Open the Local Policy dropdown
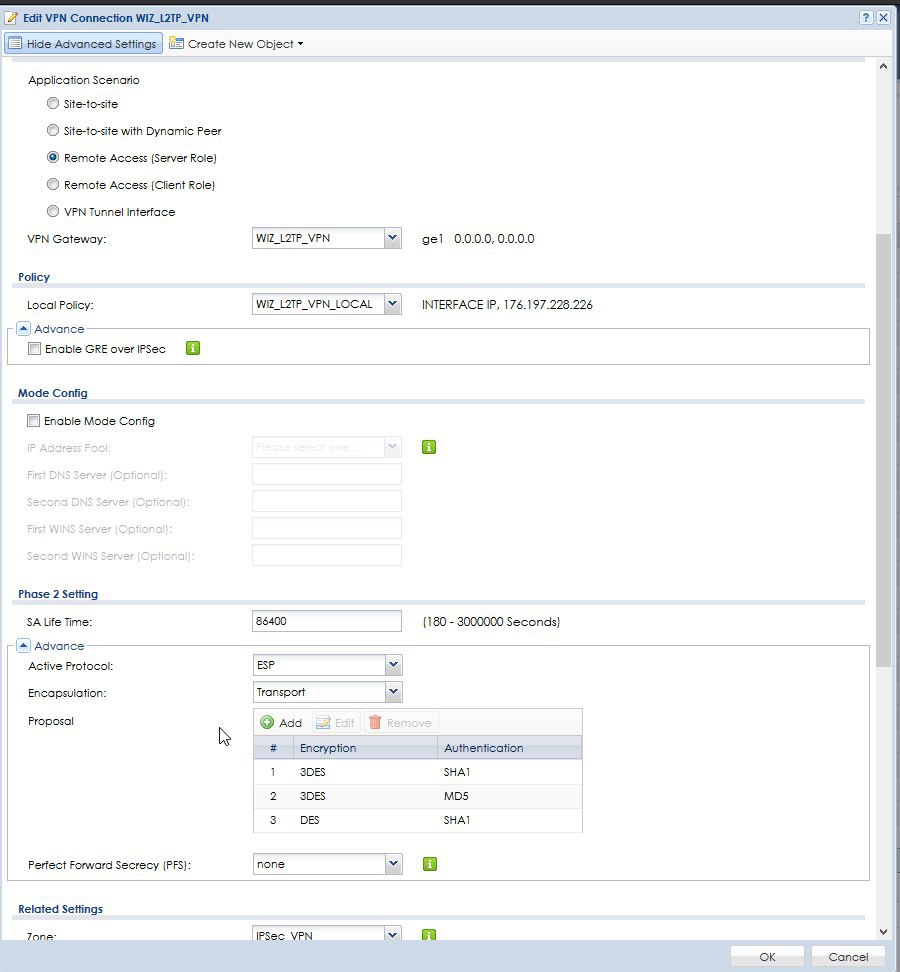This screenshot has height=972, width=900. click(x=392, y=304)
